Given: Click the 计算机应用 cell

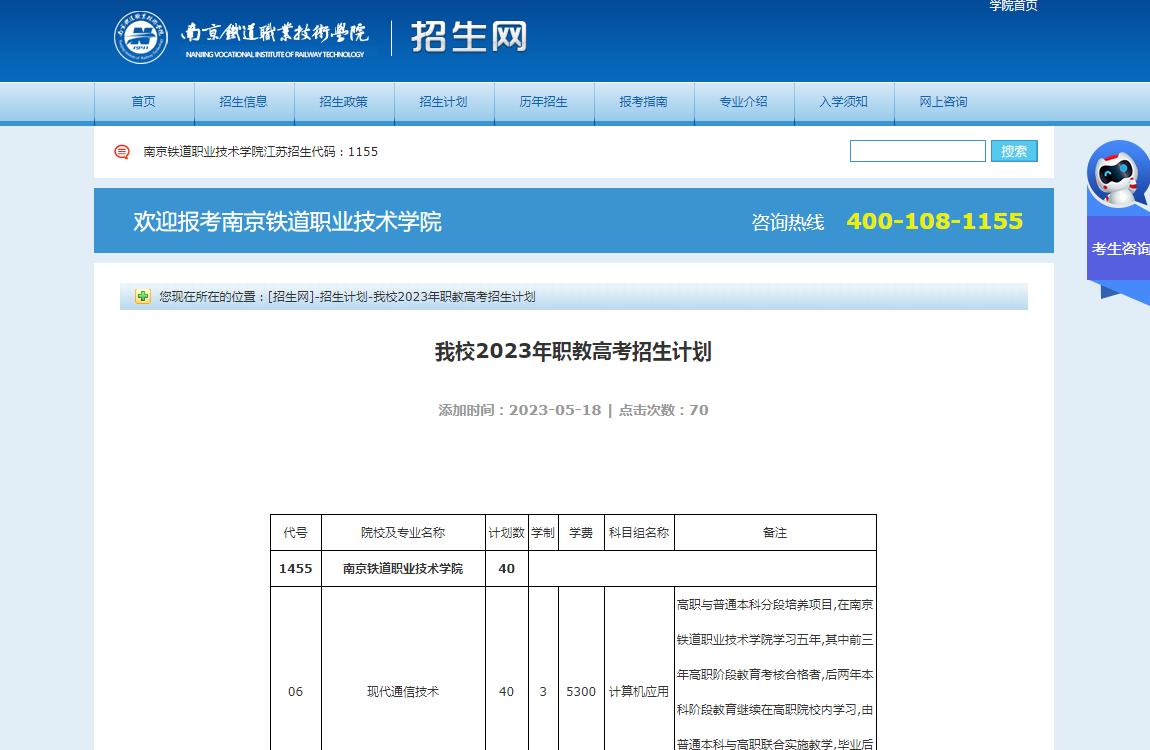Looking at the screenshot, I should (639, 691).
